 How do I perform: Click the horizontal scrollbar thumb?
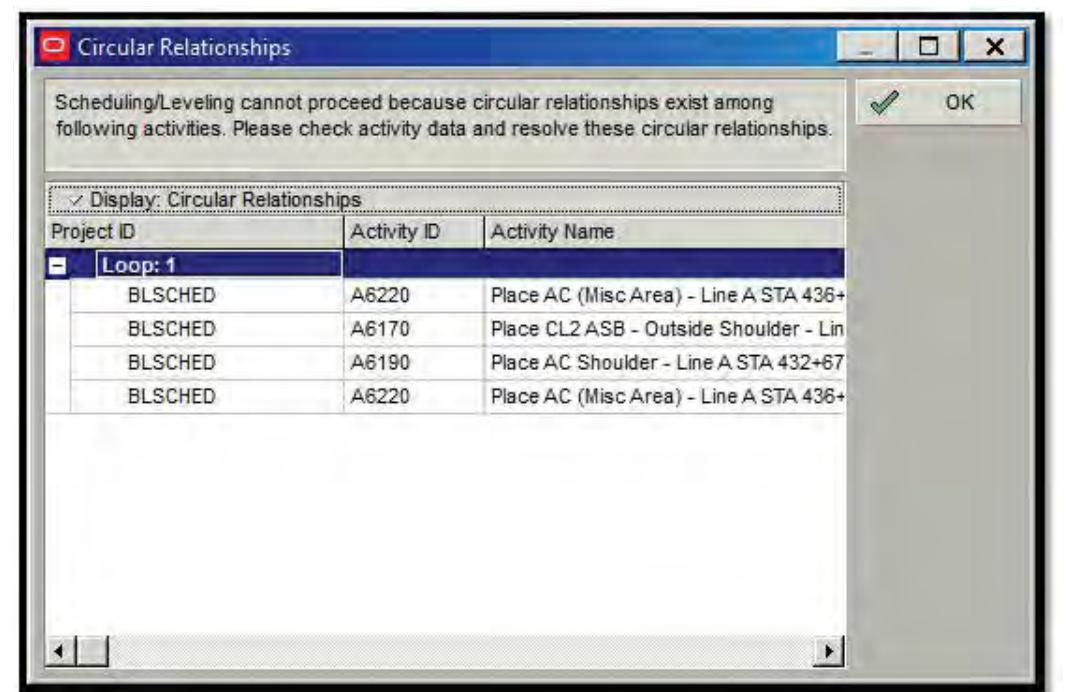pyautogui.click(x=92, y=651)
